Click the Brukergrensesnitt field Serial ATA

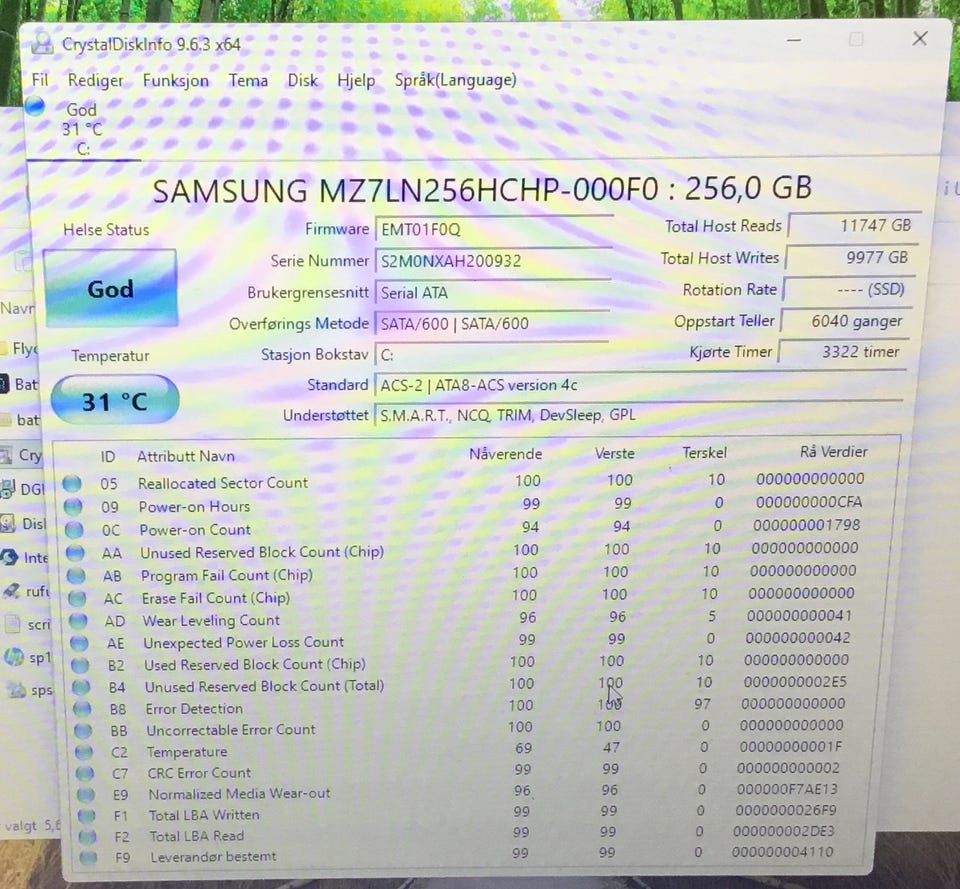[x=493, y=293]
